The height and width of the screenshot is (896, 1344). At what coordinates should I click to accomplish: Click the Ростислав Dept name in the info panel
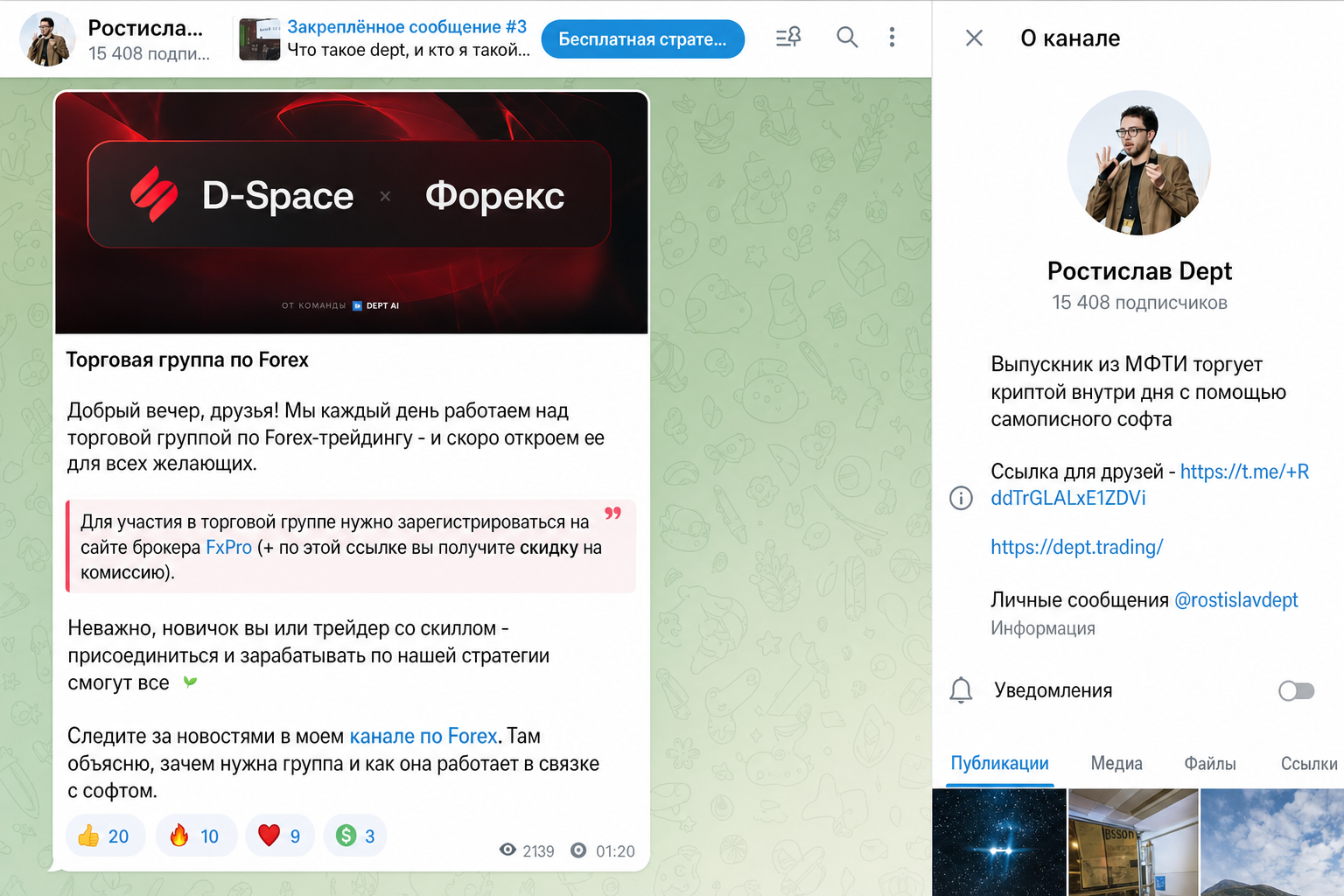(x=1139, y=271)
